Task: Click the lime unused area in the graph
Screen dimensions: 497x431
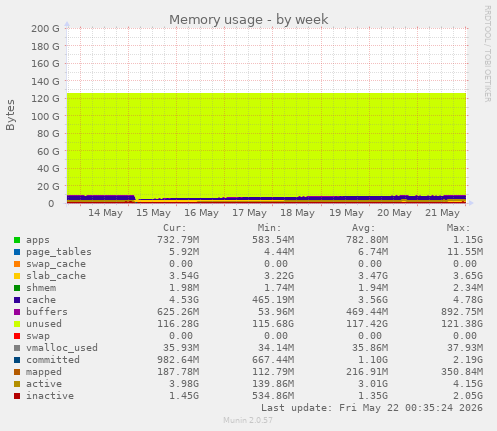Action: point(267,143)
